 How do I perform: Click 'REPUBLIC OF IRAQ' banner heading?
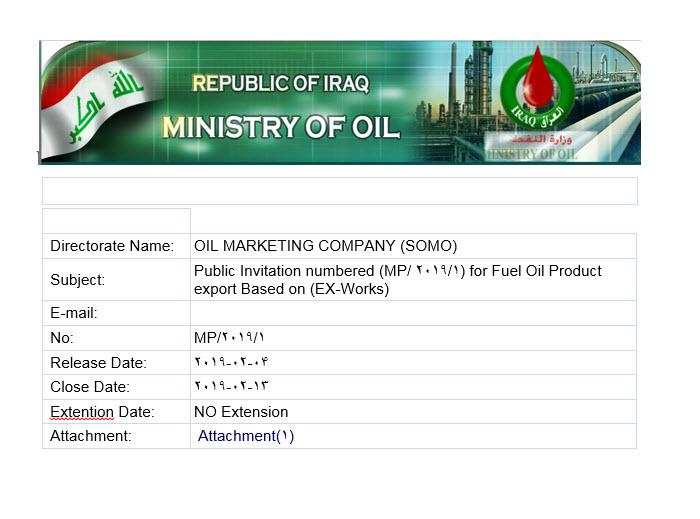point(281,83)
